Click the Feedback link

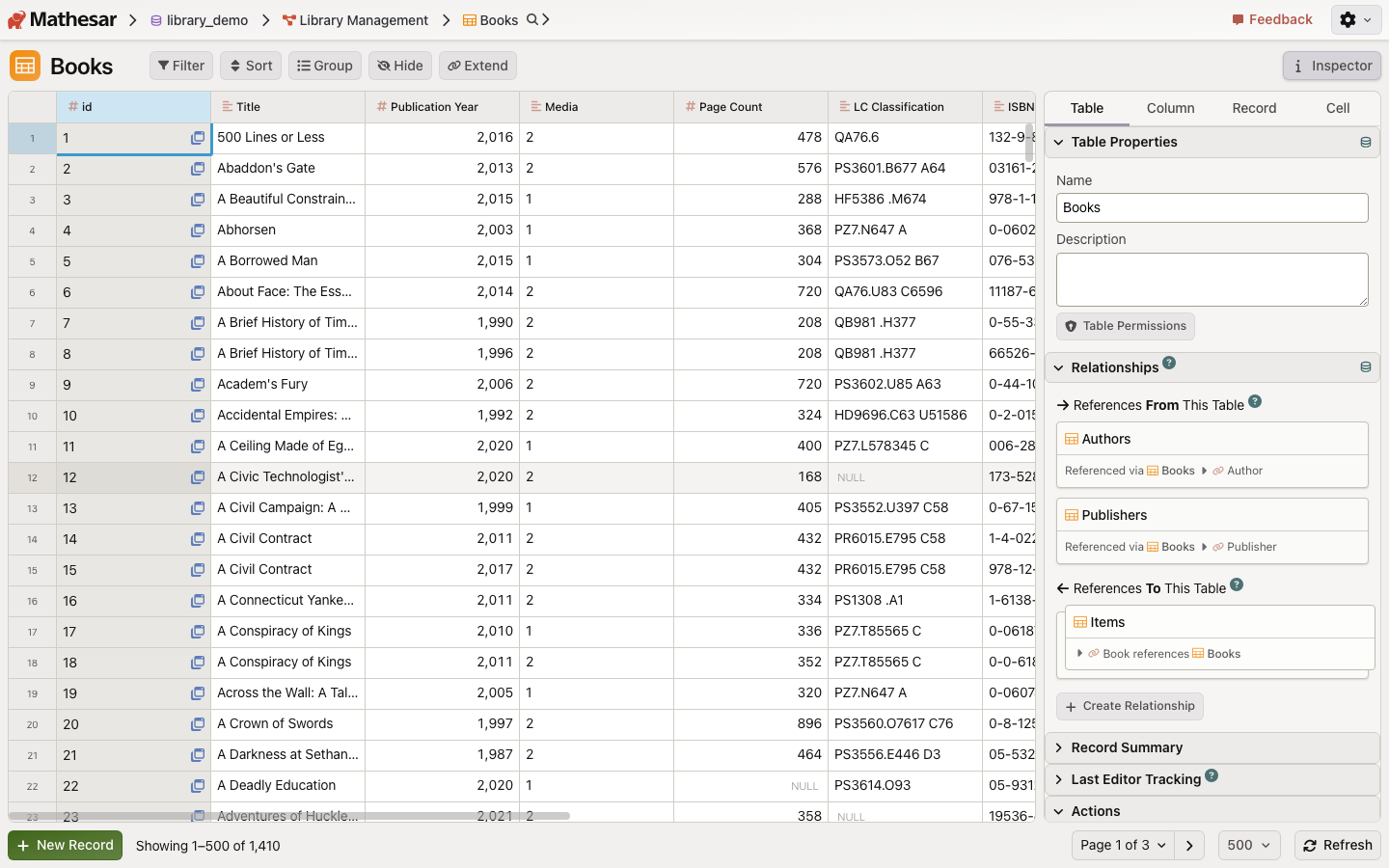tap(1271, 19)
